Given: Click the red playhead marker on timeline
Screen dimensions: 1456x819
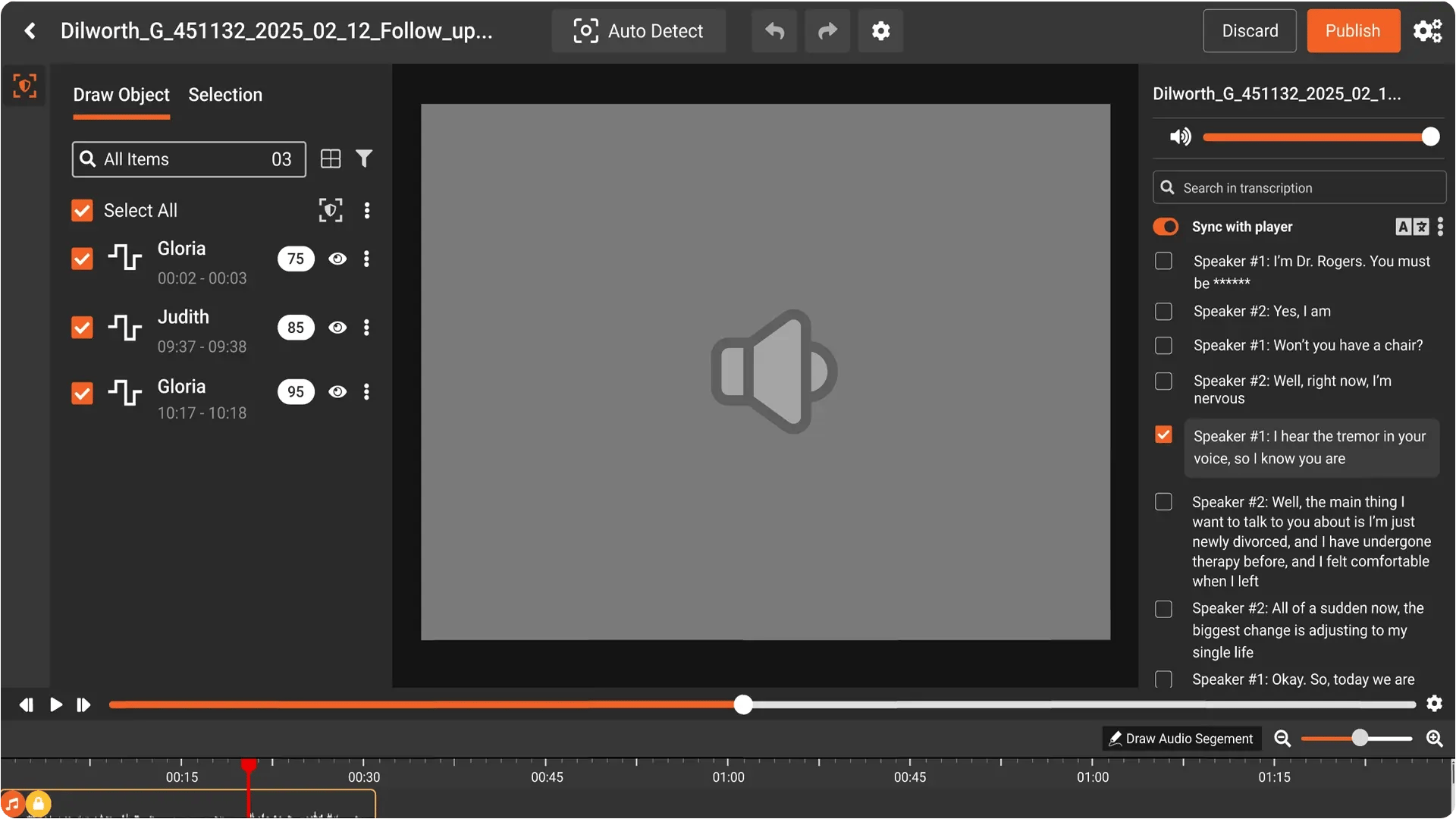Looking at the screenshot, I should point(249,764).
